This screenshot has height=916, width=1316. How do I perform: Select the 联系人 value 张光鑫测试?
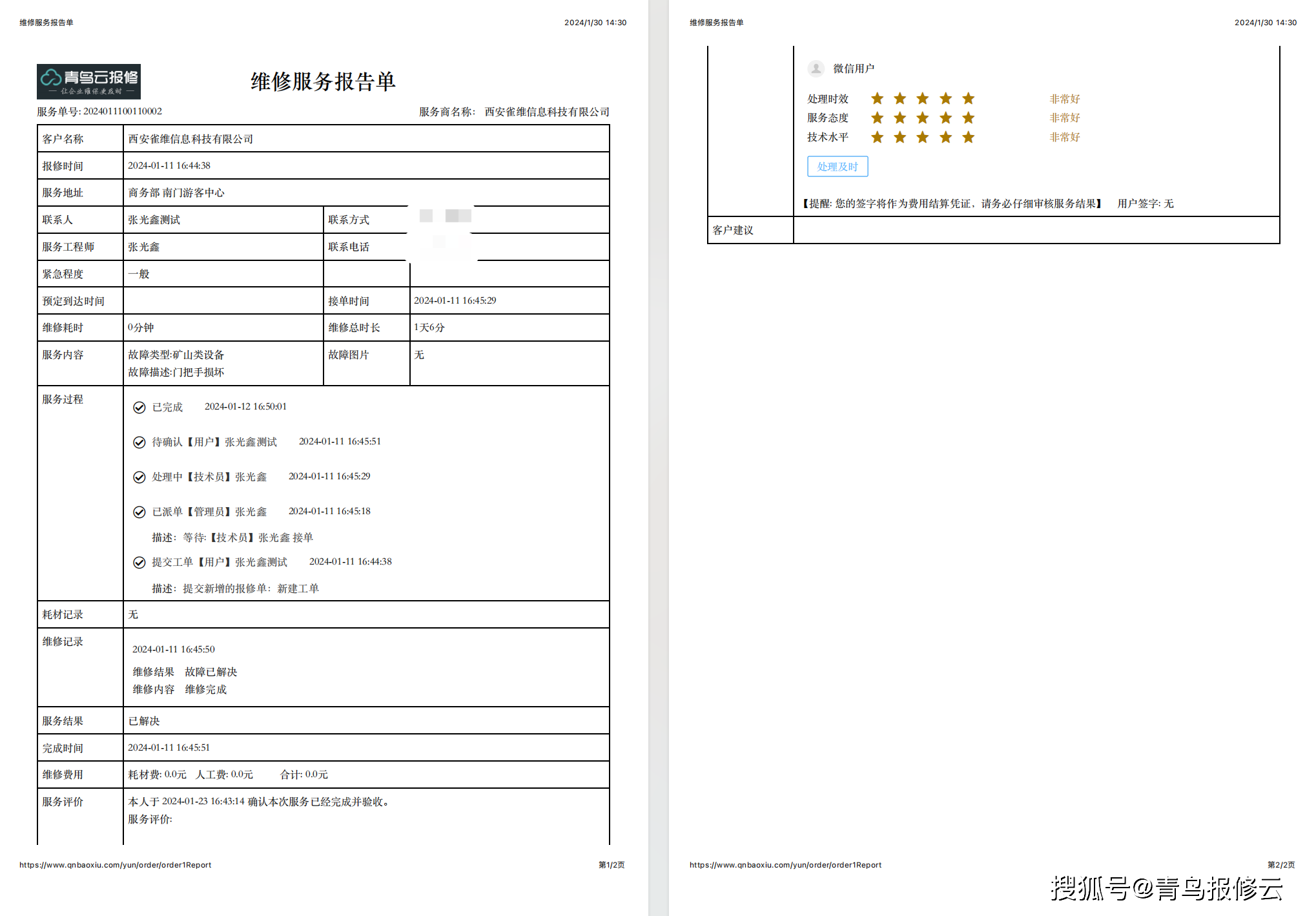click(154, 220)
